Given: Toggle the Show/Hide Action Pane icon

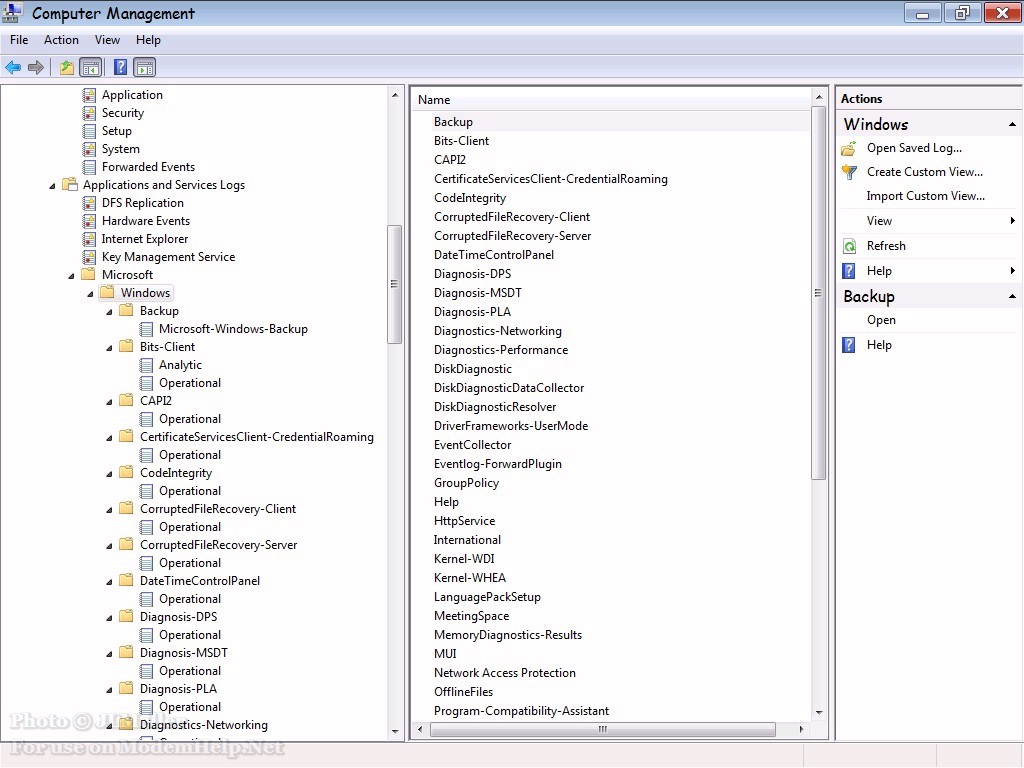Looking at the screenshot, I should point(144,67).
